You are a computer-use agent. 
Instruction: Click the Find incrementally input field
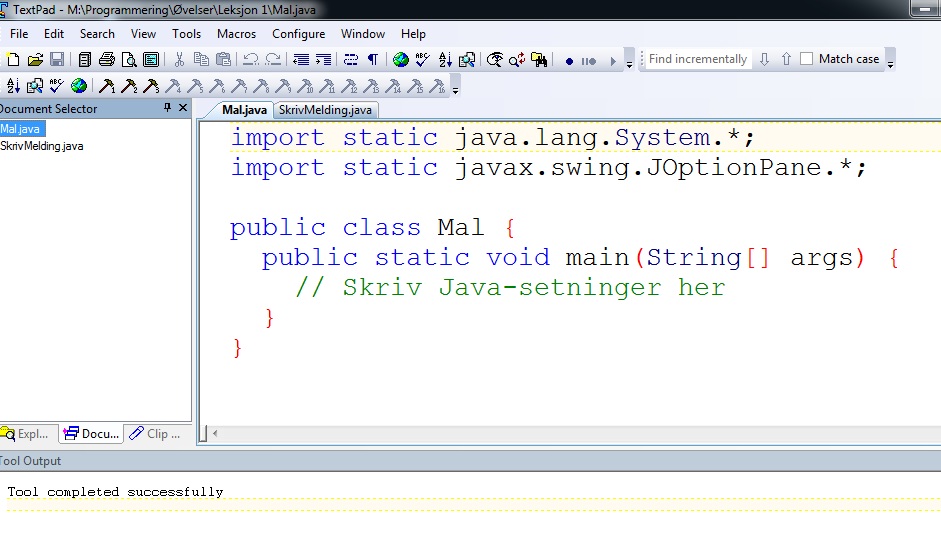697,59
